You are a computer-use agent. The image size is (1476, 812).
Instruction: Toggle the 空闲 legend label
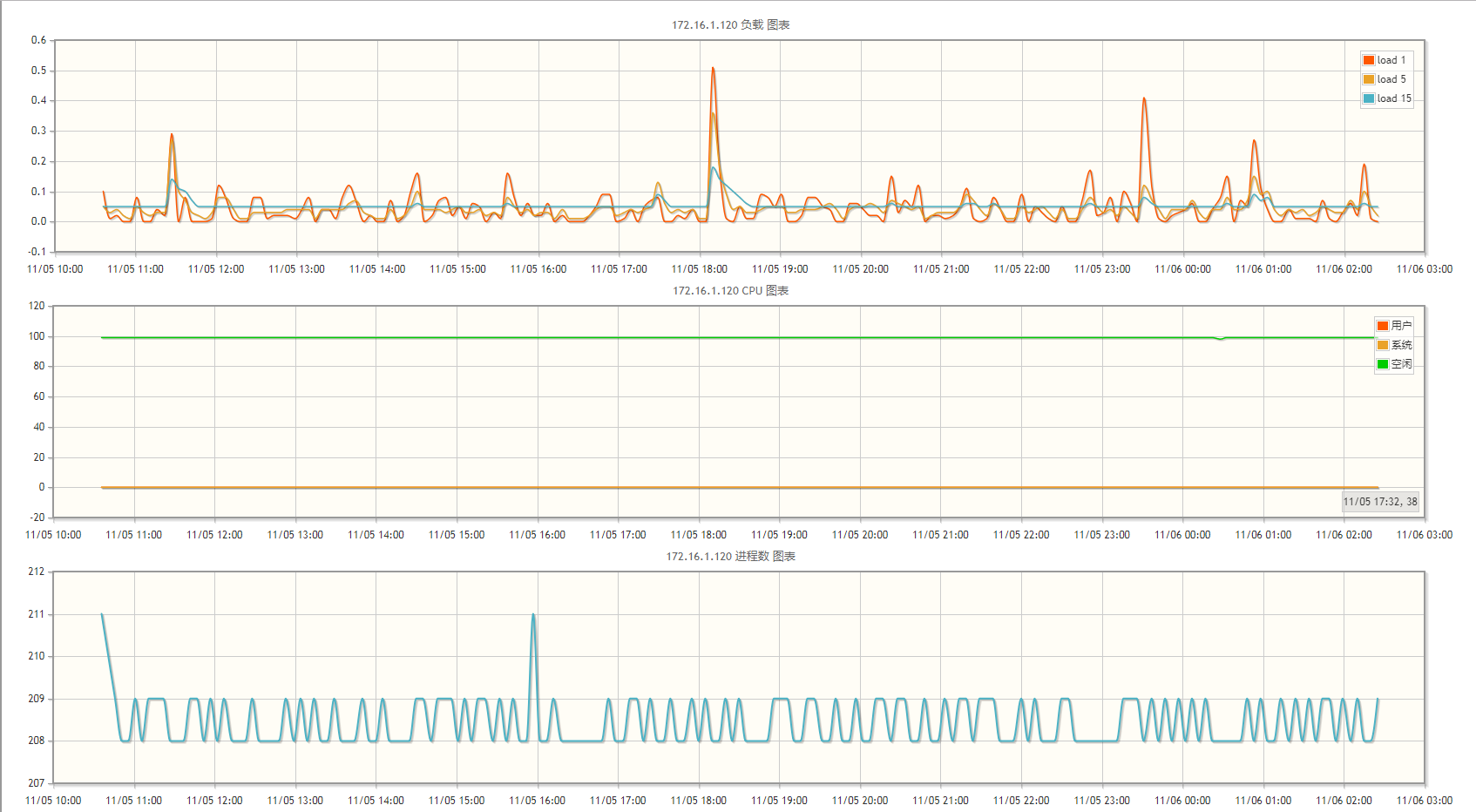[1401, 364]
